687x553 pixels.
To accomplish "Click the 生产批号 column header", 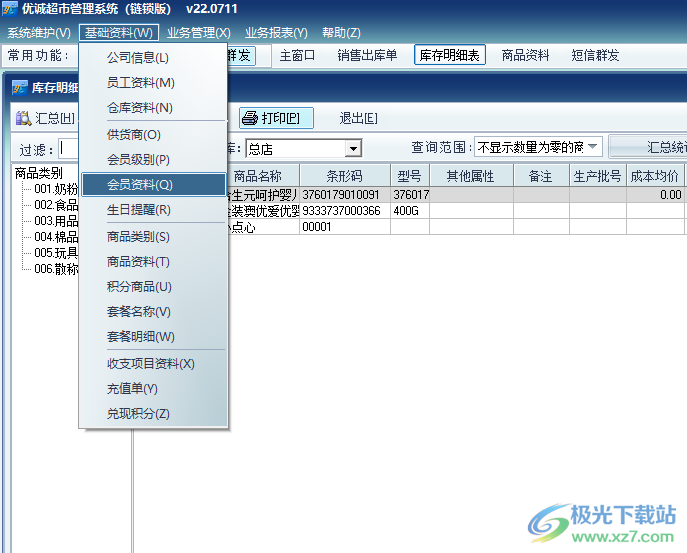I will (598, 176).
